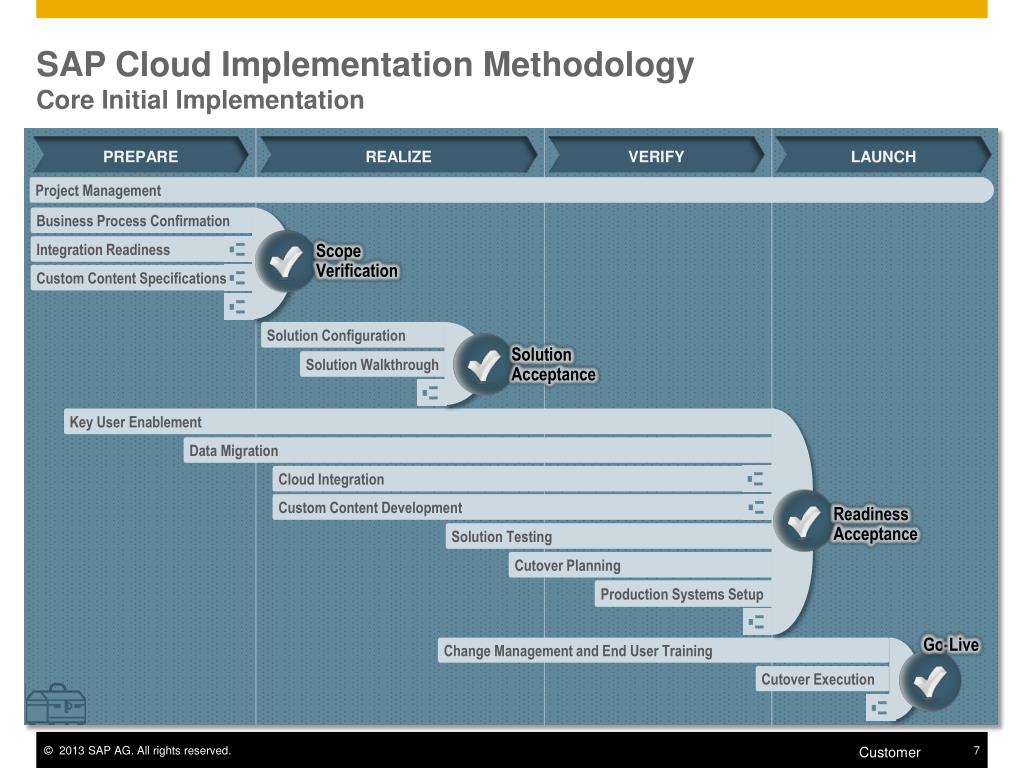The width and height of the screenshot is (1024, 768).
Task: Click the Cutover Planning bar
Action: click(640, 566)
